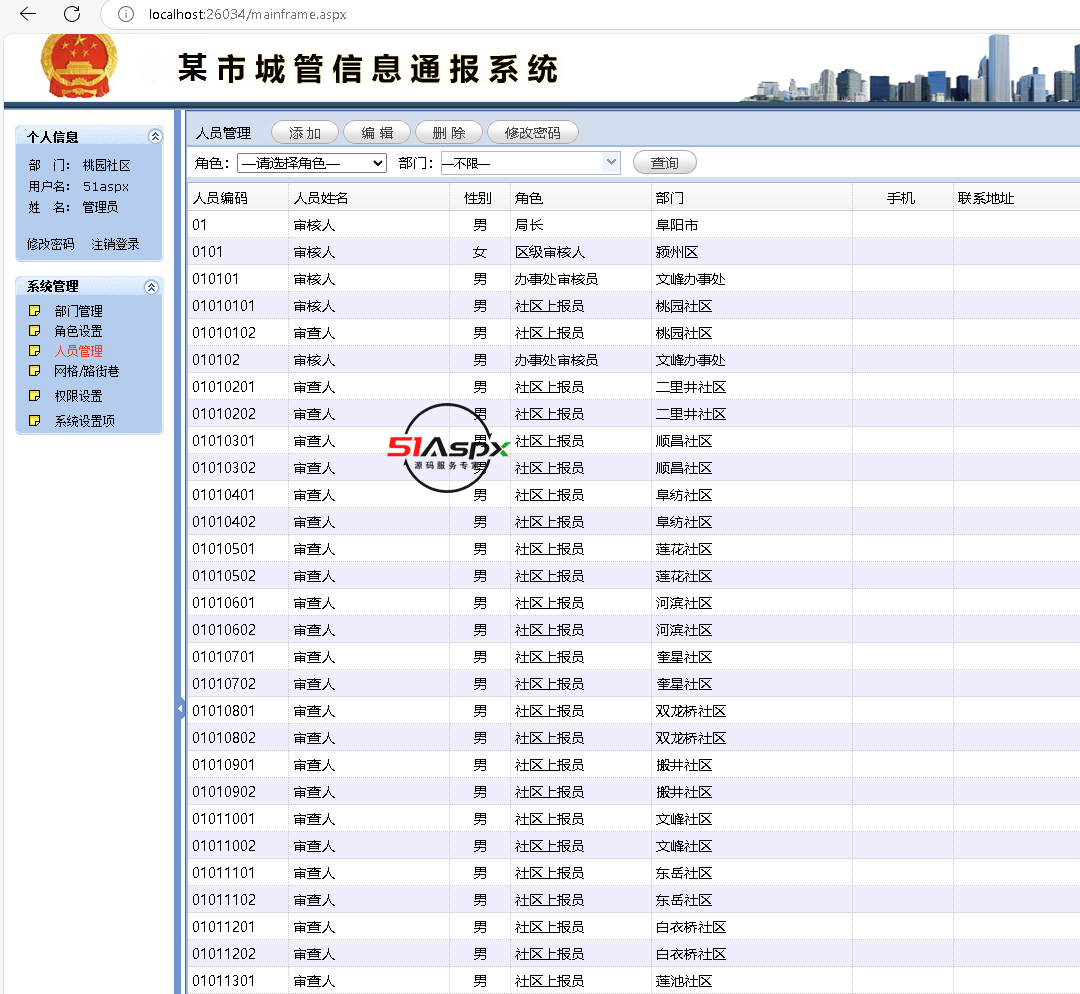The image size is (1080, 994).
Task: Click the yellow note icon beside 系统设置项
Action: (x=35, y=421)
